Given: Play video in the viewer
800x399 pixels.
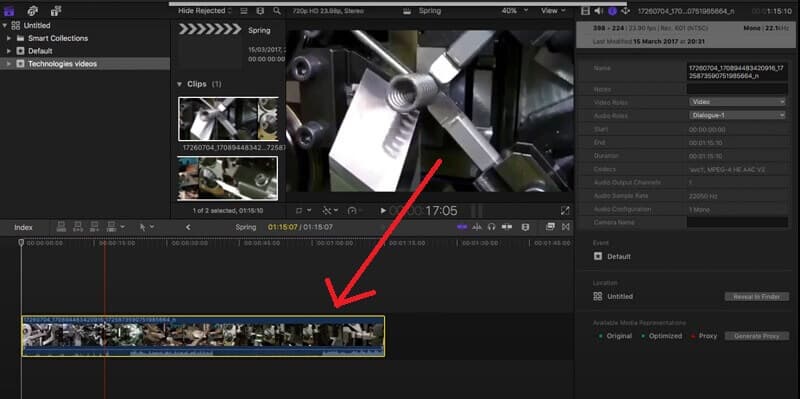Looking at the screenshot, I should point(383,211).
